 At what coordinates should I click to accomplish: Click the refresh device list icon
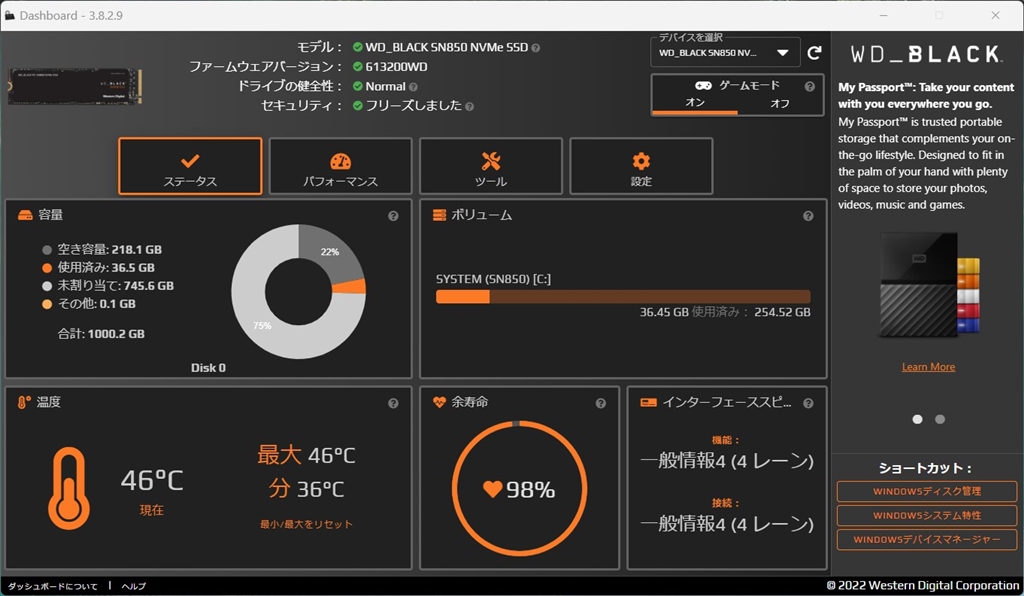814,53
